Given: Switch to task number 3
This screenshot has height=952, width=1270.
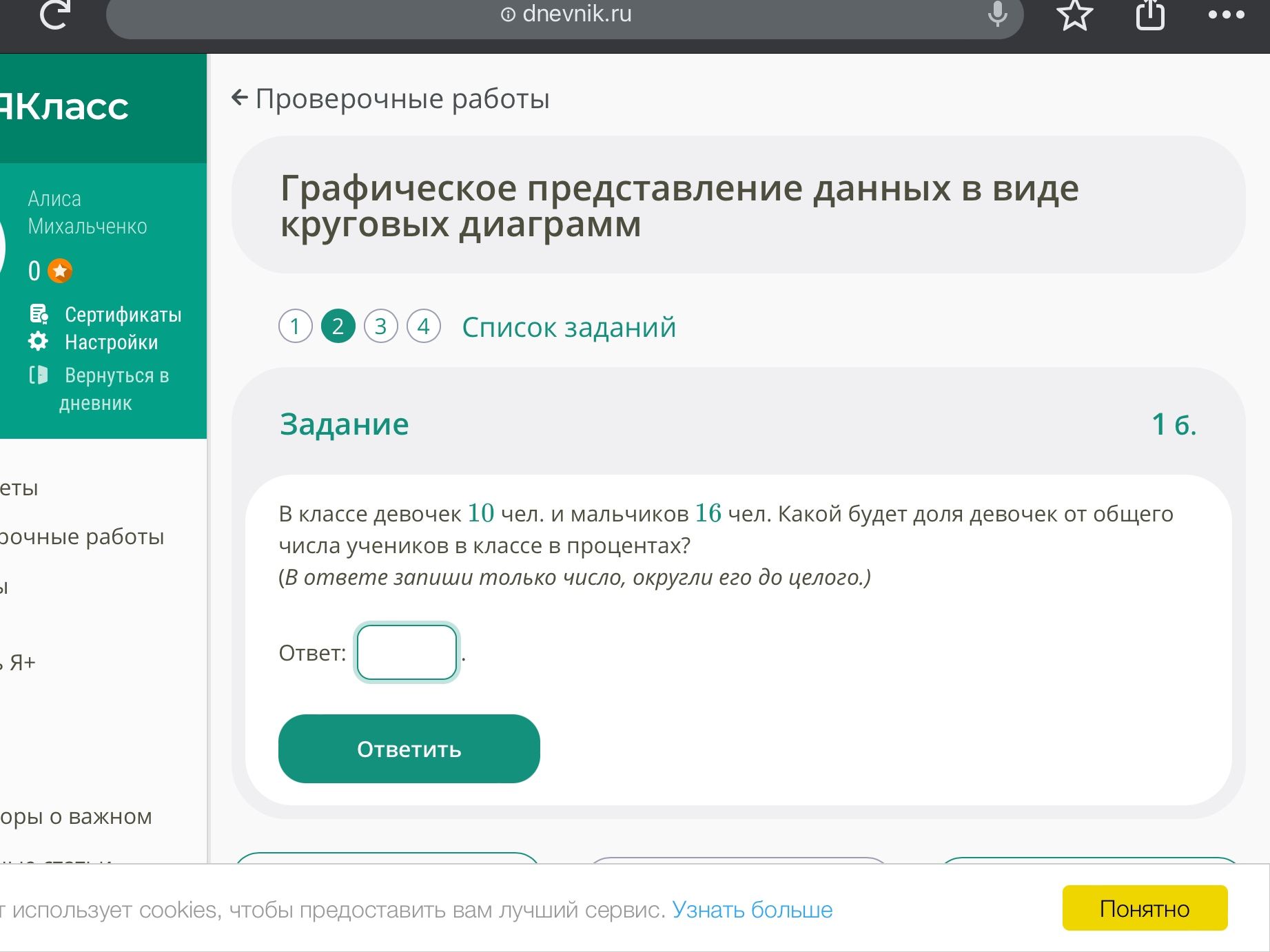Looking at the screenshot, I should click(381, 326).
